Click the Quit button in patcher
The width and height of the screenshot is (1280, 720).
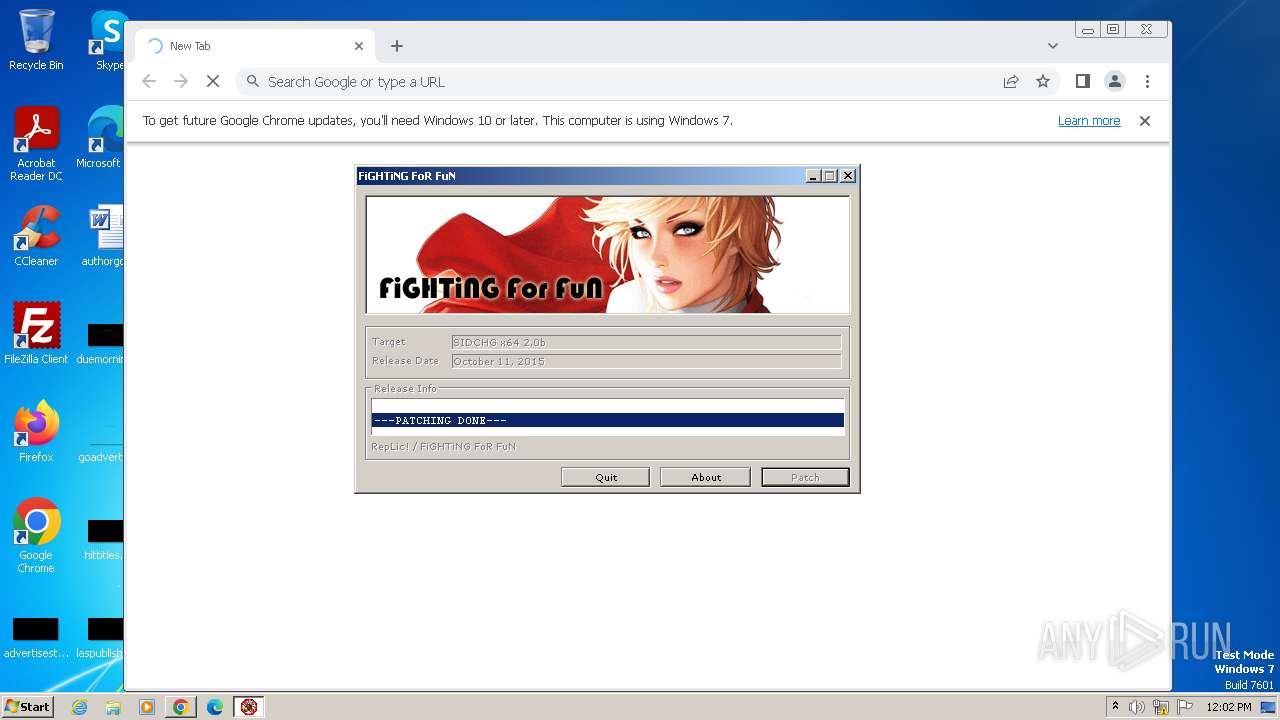[606, 477]
